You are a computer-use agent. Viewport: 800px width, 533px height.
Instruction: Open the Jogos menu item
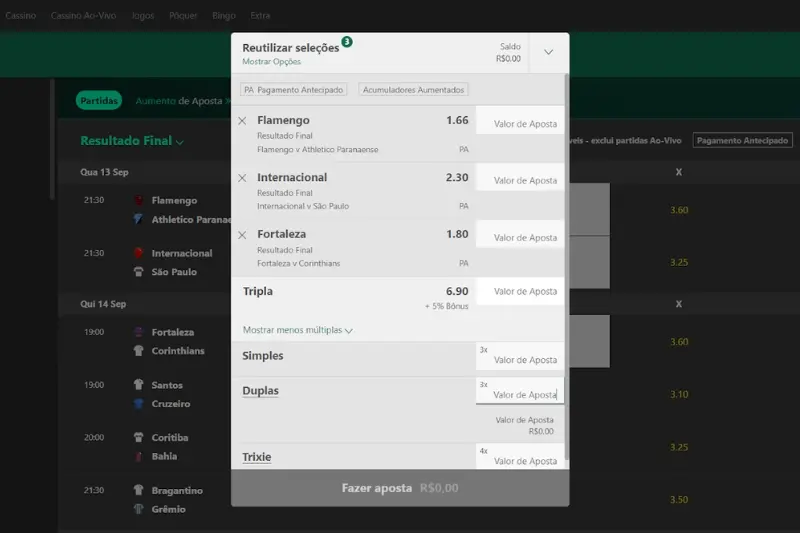143,15
